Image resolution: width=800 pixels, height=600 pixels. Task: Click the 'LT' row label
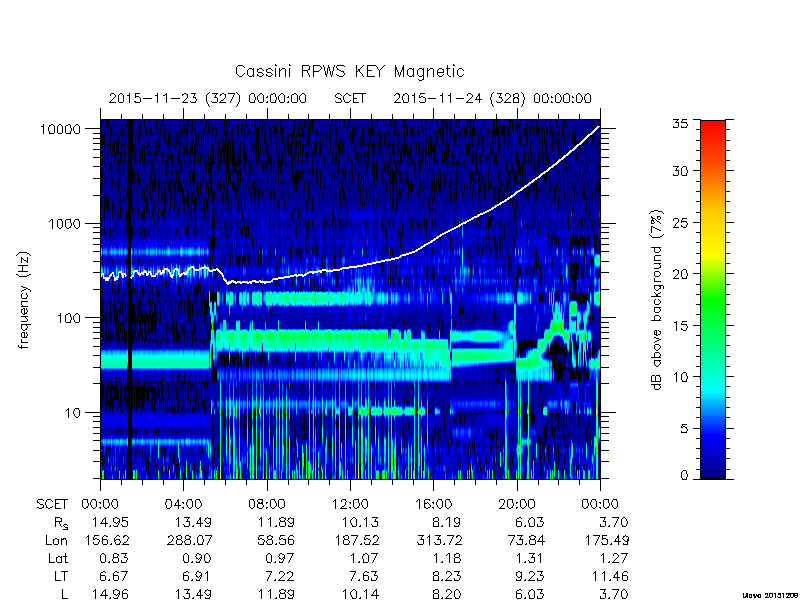coord(61,576)
